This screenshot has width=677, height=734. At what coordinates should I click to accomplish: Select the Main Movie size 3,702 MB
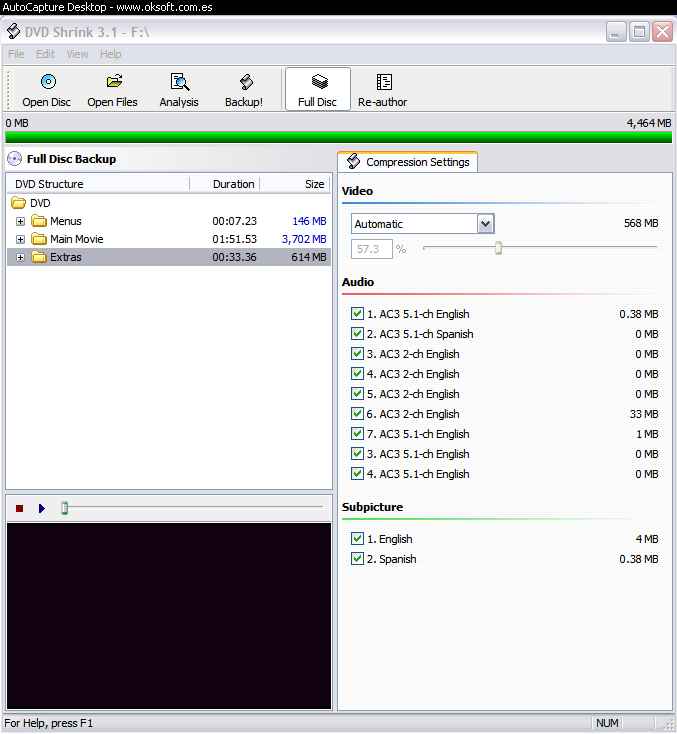[x=304, y=239]
